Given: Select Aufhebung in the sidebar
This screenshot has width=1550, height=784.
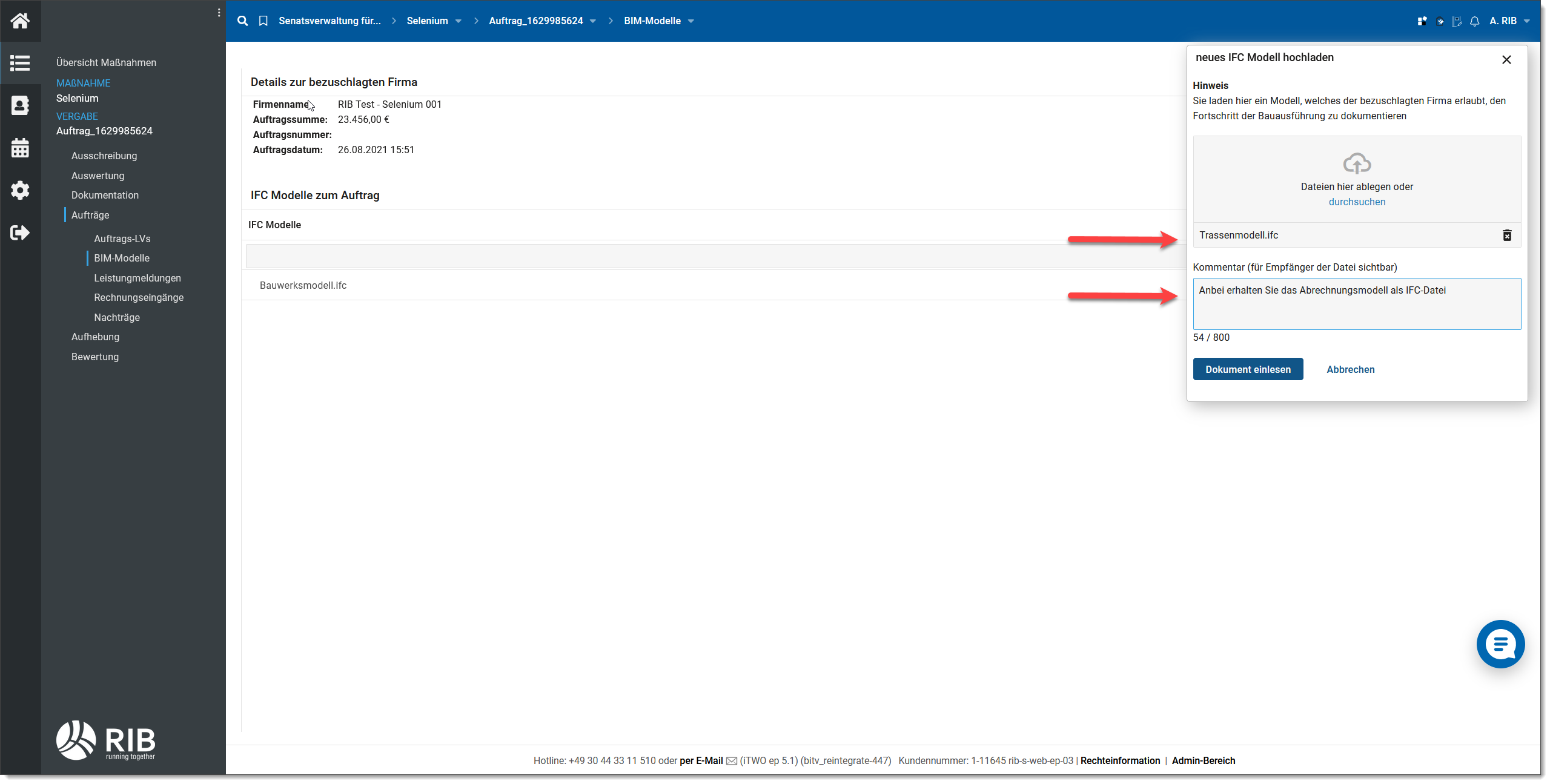Looking at the screenshot, I should tap(95, 337).
